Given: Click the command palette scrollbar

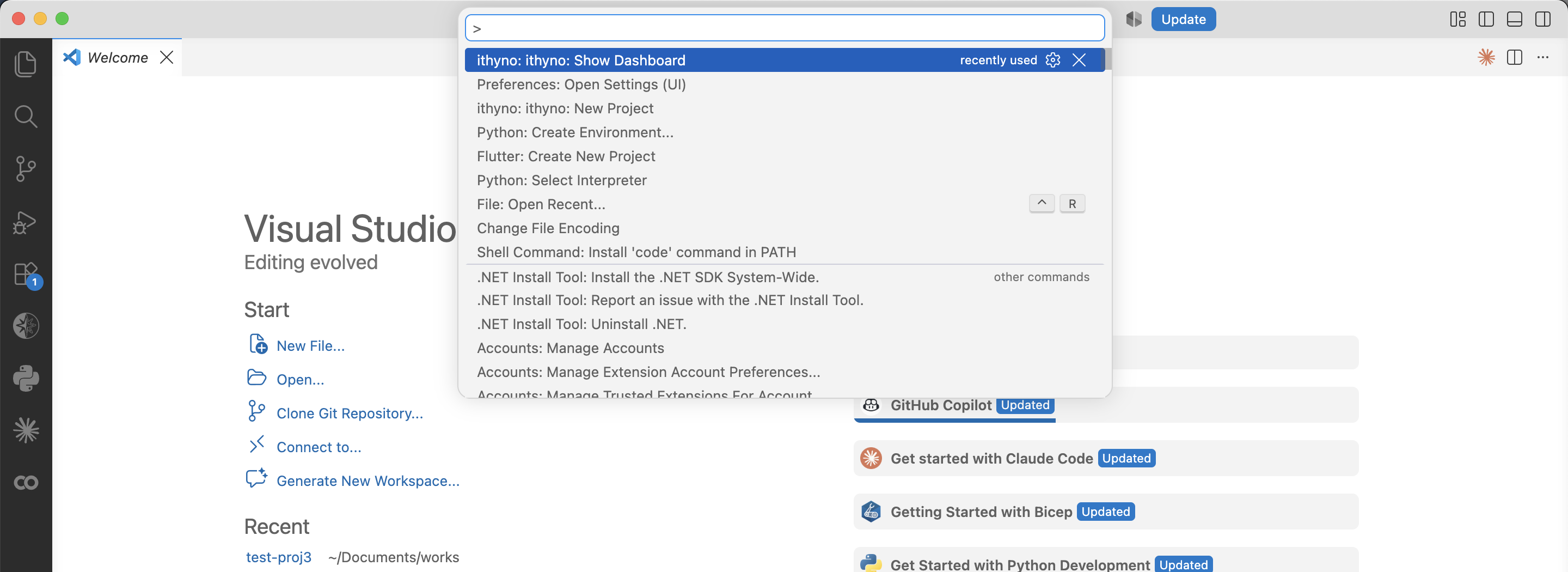Looking at the screenshot, I should click(1108, 59).
